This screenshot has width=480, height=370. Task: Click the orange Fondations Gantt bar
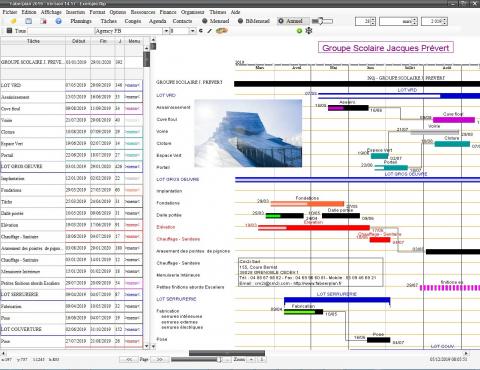pos(307,204)
